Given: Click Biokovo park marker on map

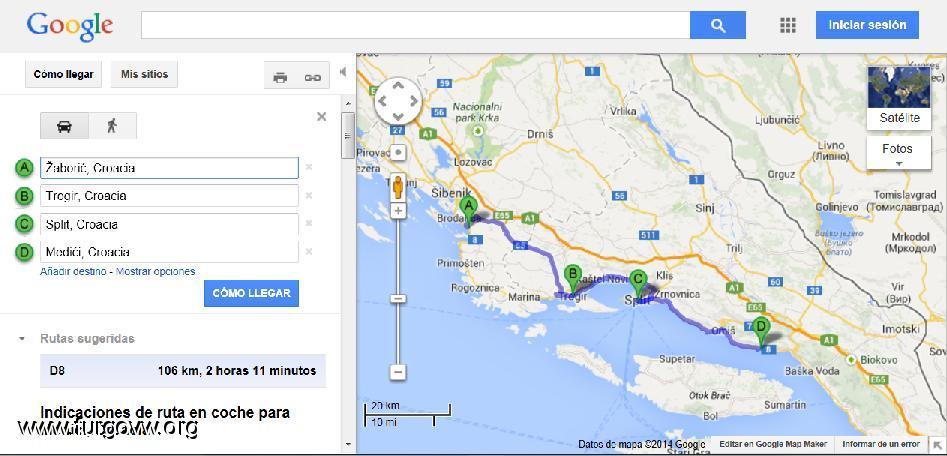Looking at the screenshot, I should [x=852, y=360].
